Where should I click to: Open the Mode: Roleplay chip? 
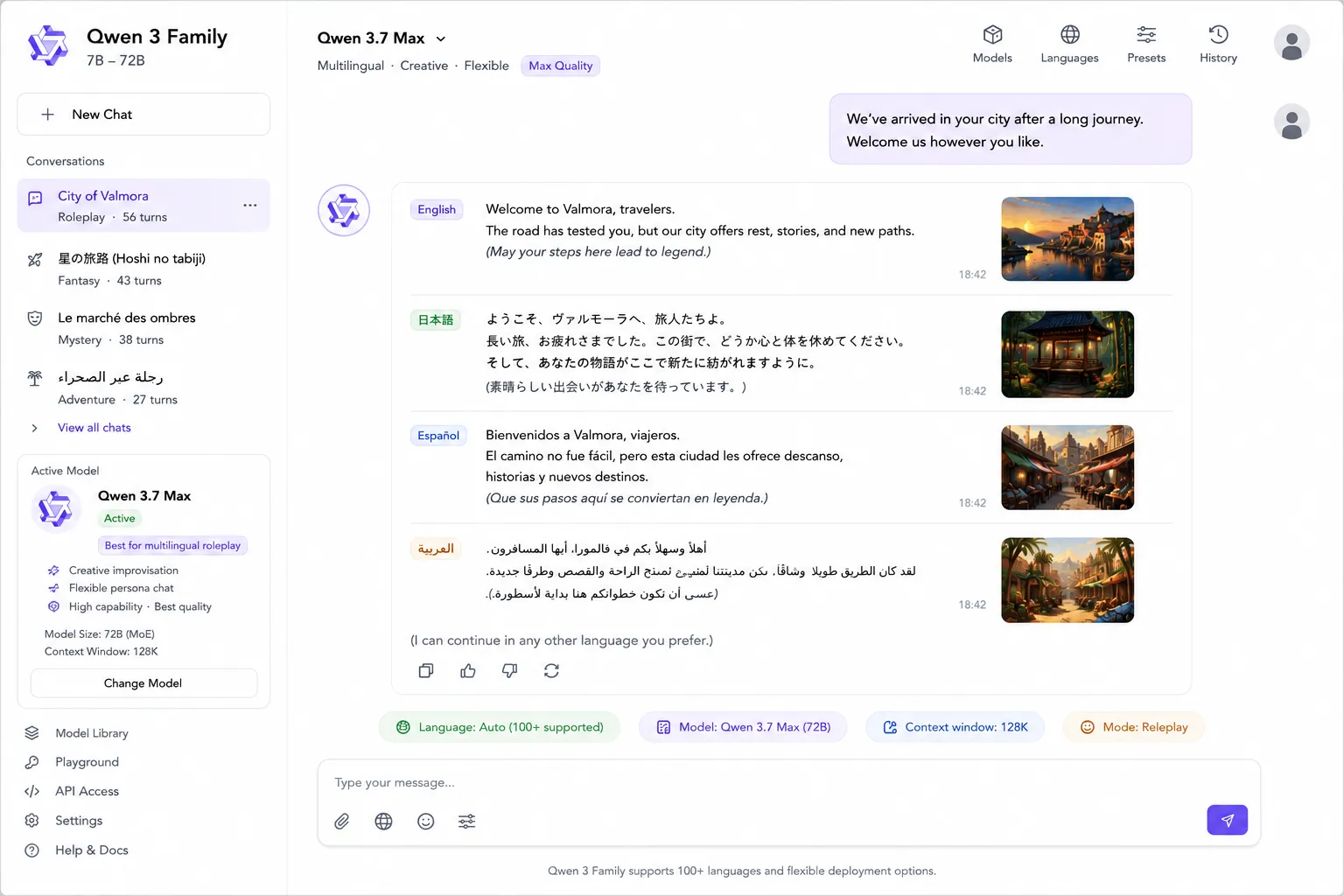click(x=1134, y=727)
